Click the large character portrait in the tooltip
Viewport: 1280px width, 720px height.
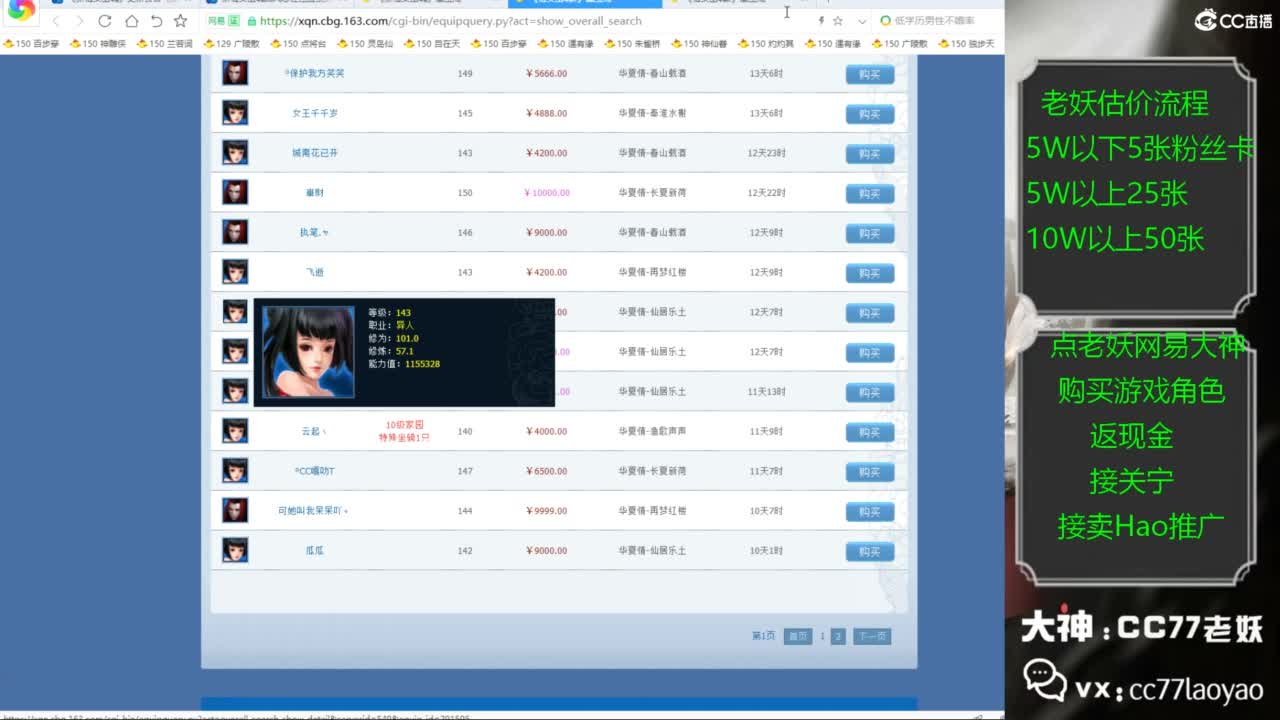[x=308, y=352]
